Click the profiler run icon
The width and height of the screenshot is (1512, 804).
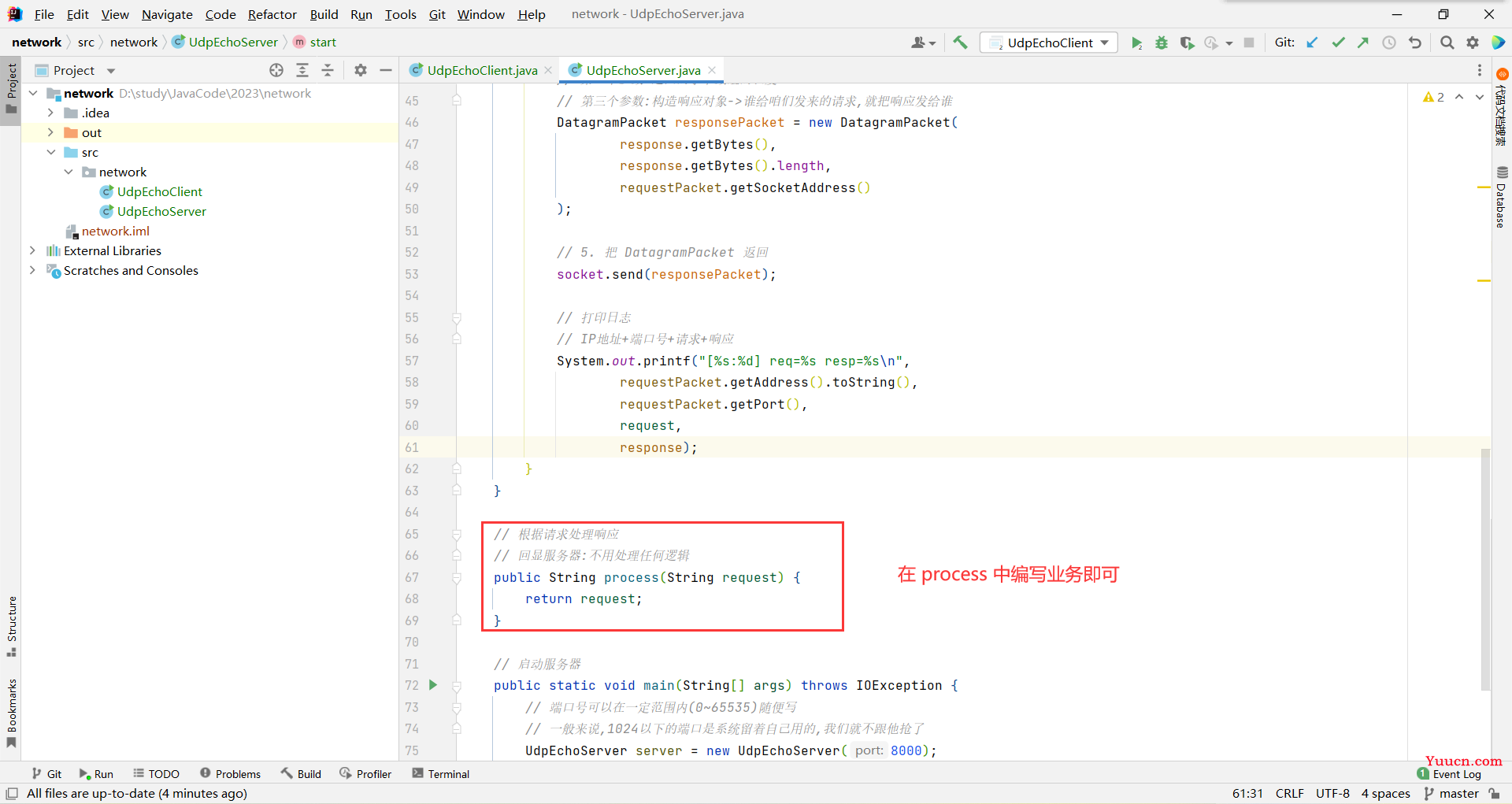[1212, 43]
